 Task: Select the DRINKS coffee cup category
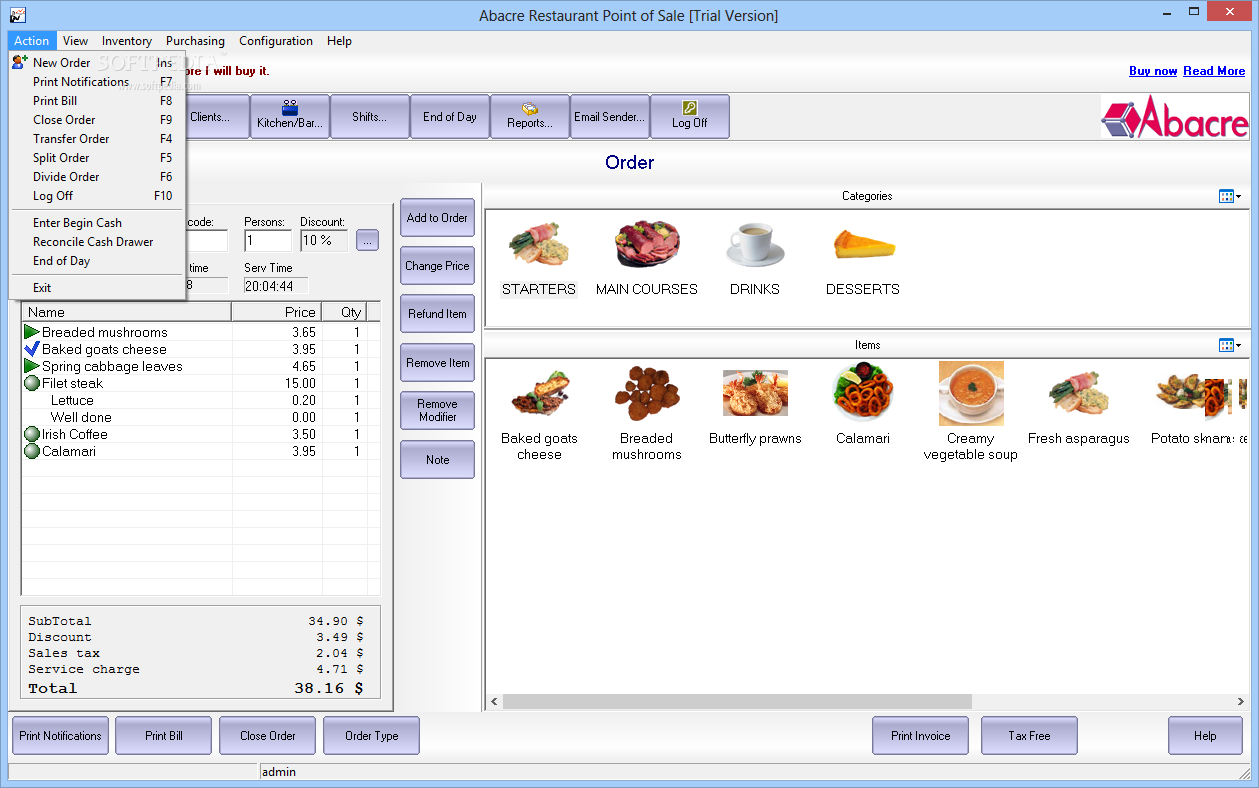[x=755, y=245]
